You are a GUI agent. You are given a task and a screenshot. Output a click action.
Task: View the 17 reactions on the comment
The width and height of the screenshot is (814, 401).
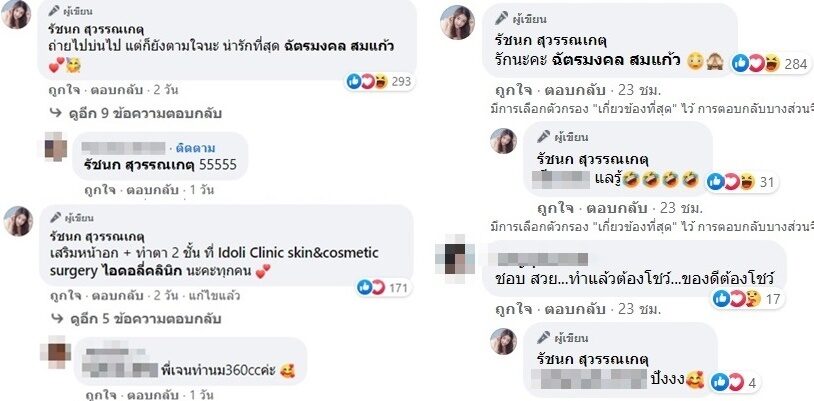coord(747,298)
